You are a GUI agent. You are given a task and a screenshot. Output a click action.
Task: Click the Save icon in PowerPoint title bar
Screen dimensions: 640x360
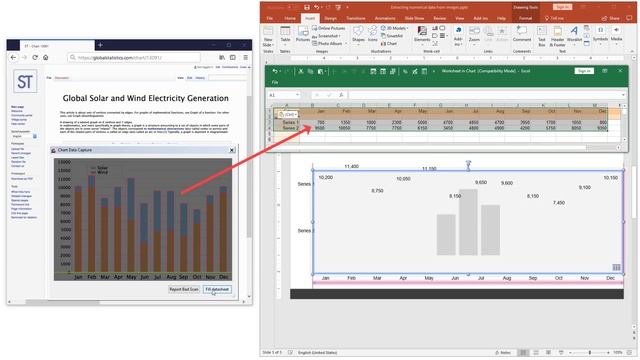(x=307, y=7)
